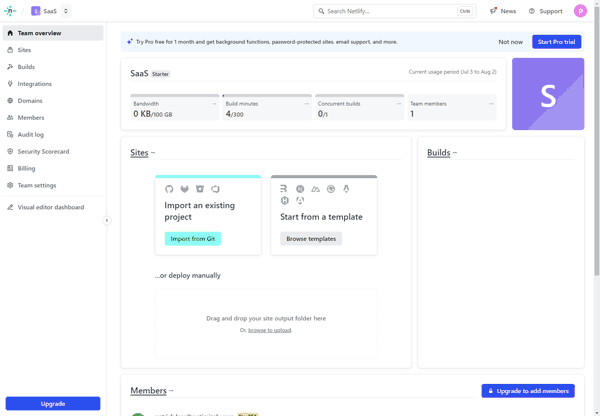Image resolution: width=600 pixels, height=416 pixels.
Task: Click the Remix R template icon
Action: click(x=284, y=189)
